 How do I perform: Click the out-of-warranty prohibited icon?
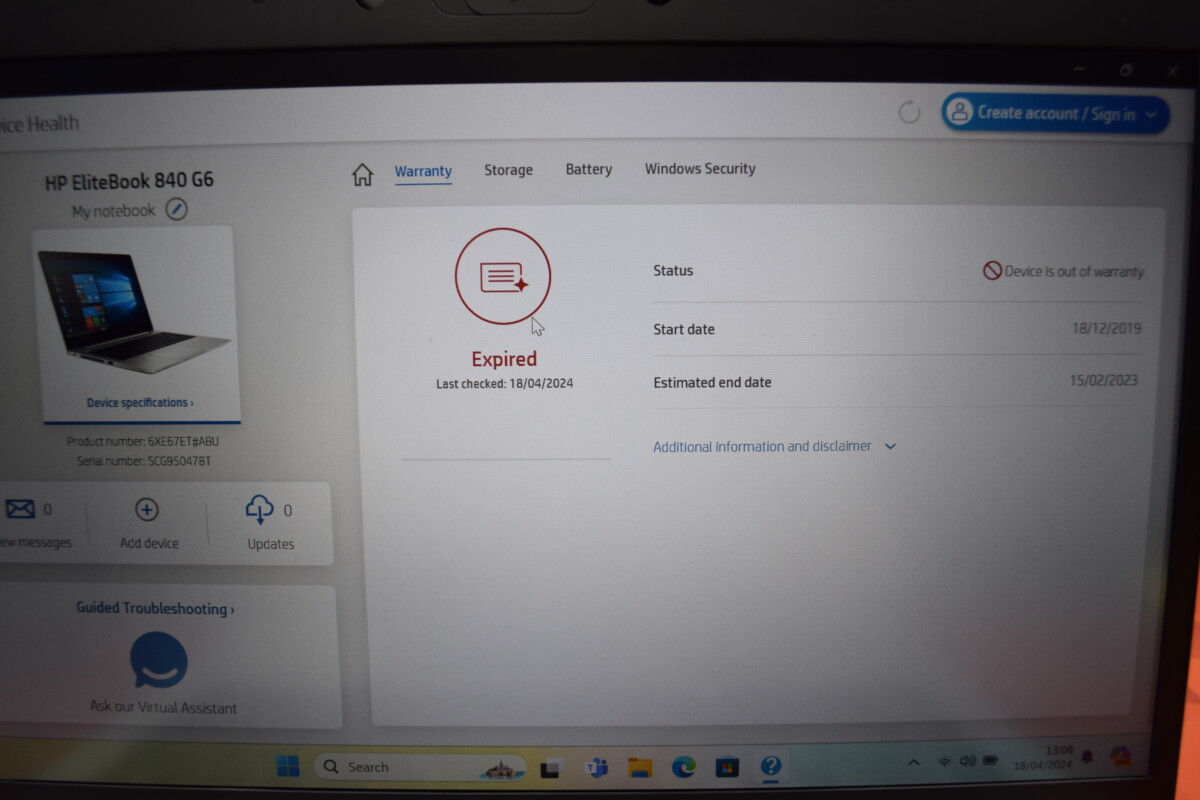click(x=992, y=270)
